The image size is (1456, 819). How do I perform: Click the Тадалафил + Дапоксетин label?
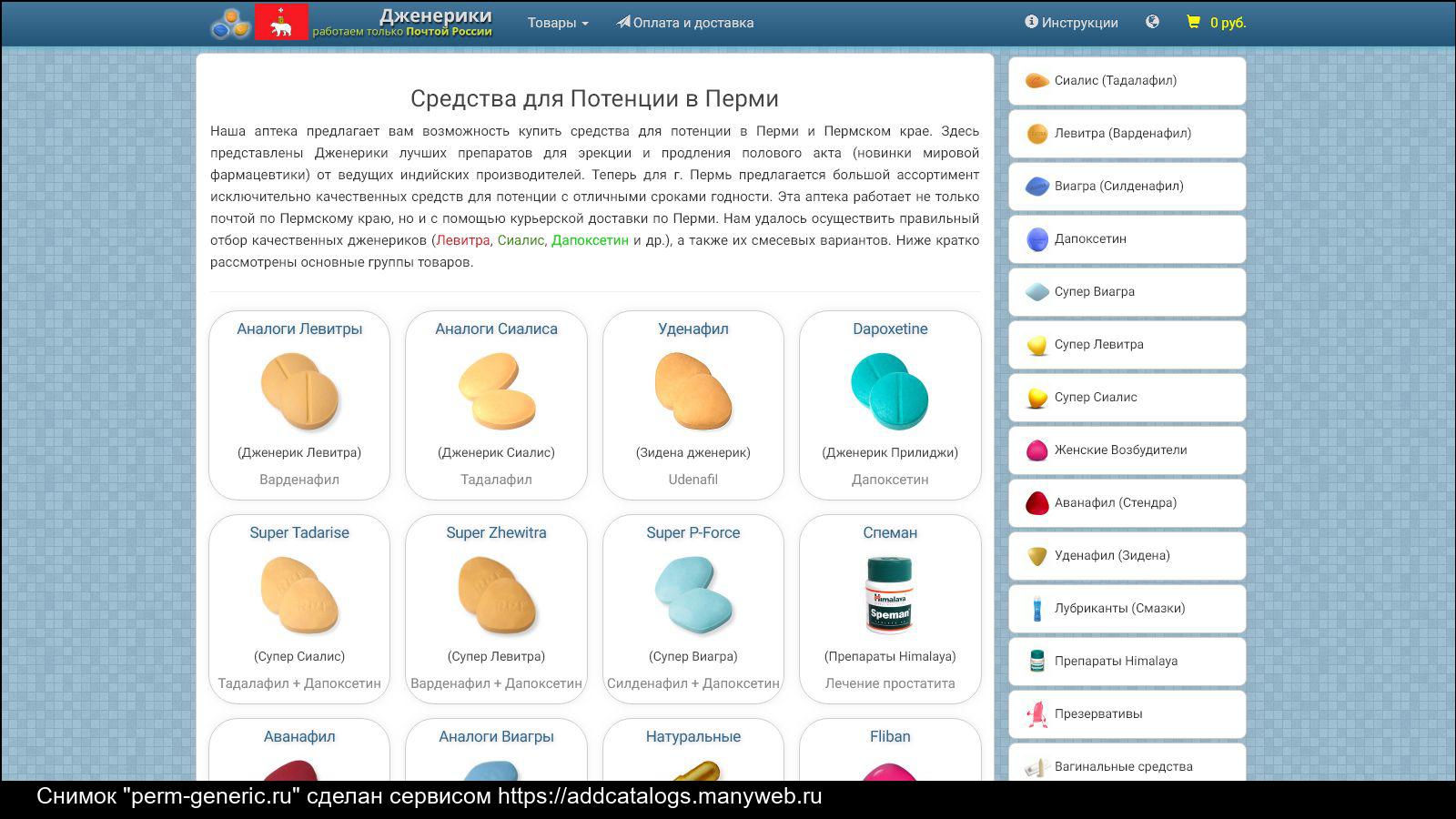click(x=299, y=683)
